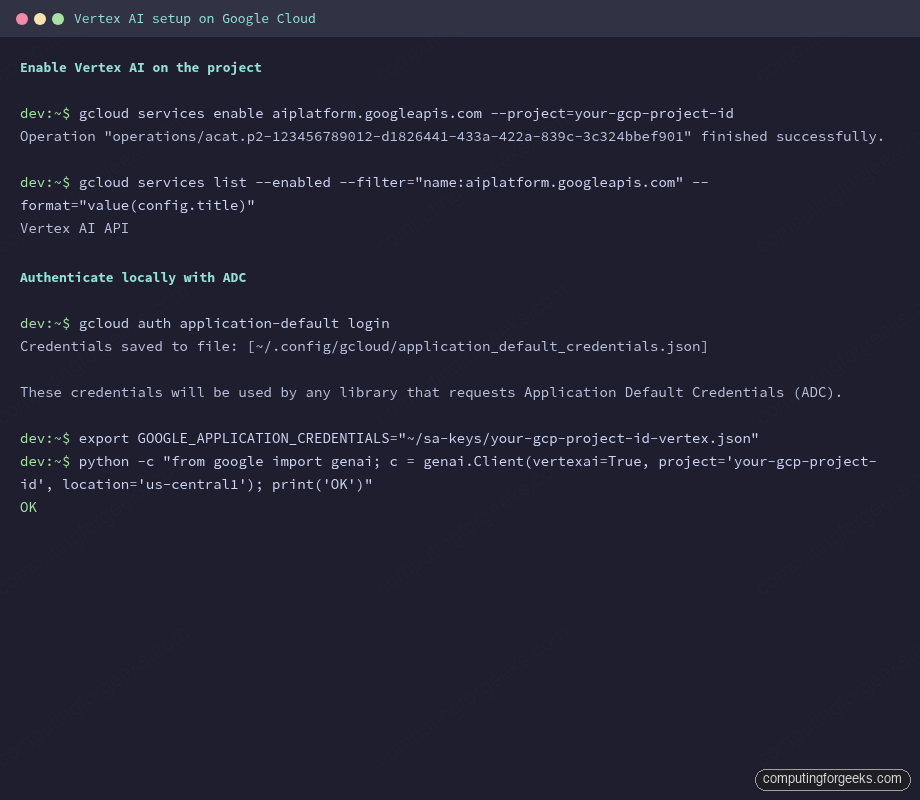Click the 'Operation ... finished successfully.' output line

[x=452, y=137]
